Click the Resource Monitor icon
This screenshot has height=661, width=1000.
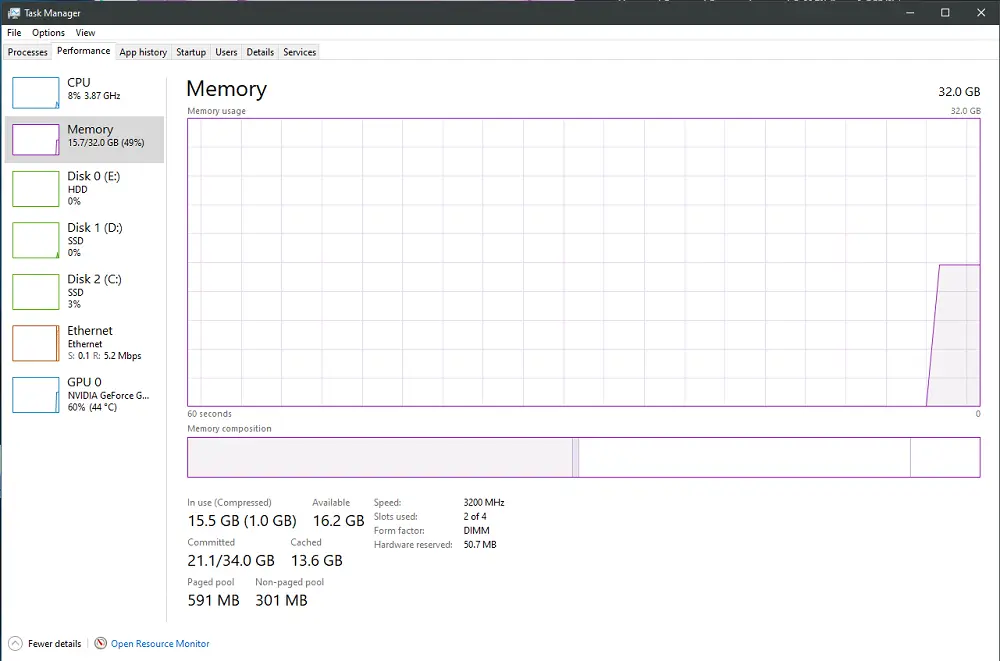(x=100, y=643)
